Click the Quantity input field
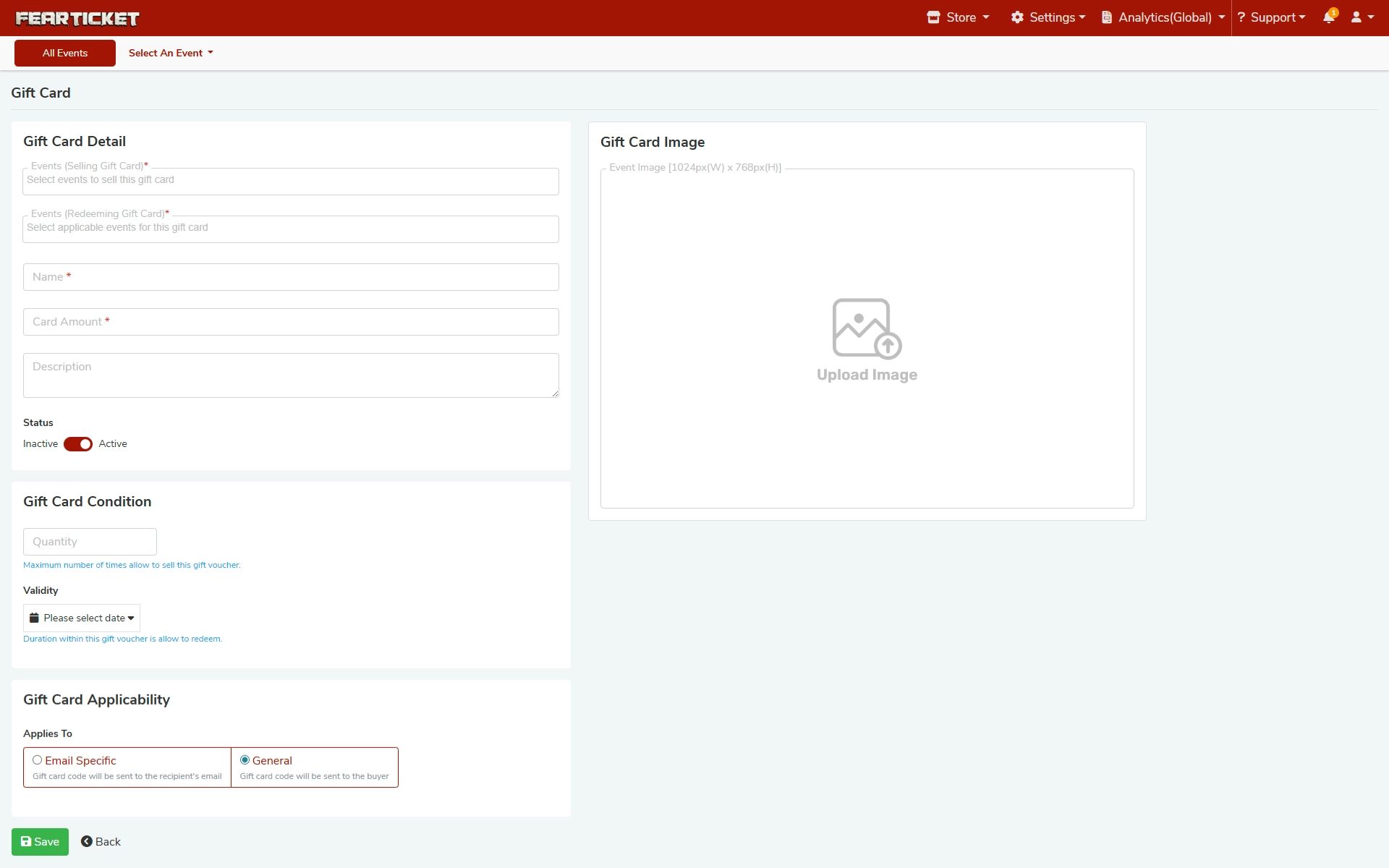The image size is (1389, 868). pyautogui.click(x=90, y=542)
